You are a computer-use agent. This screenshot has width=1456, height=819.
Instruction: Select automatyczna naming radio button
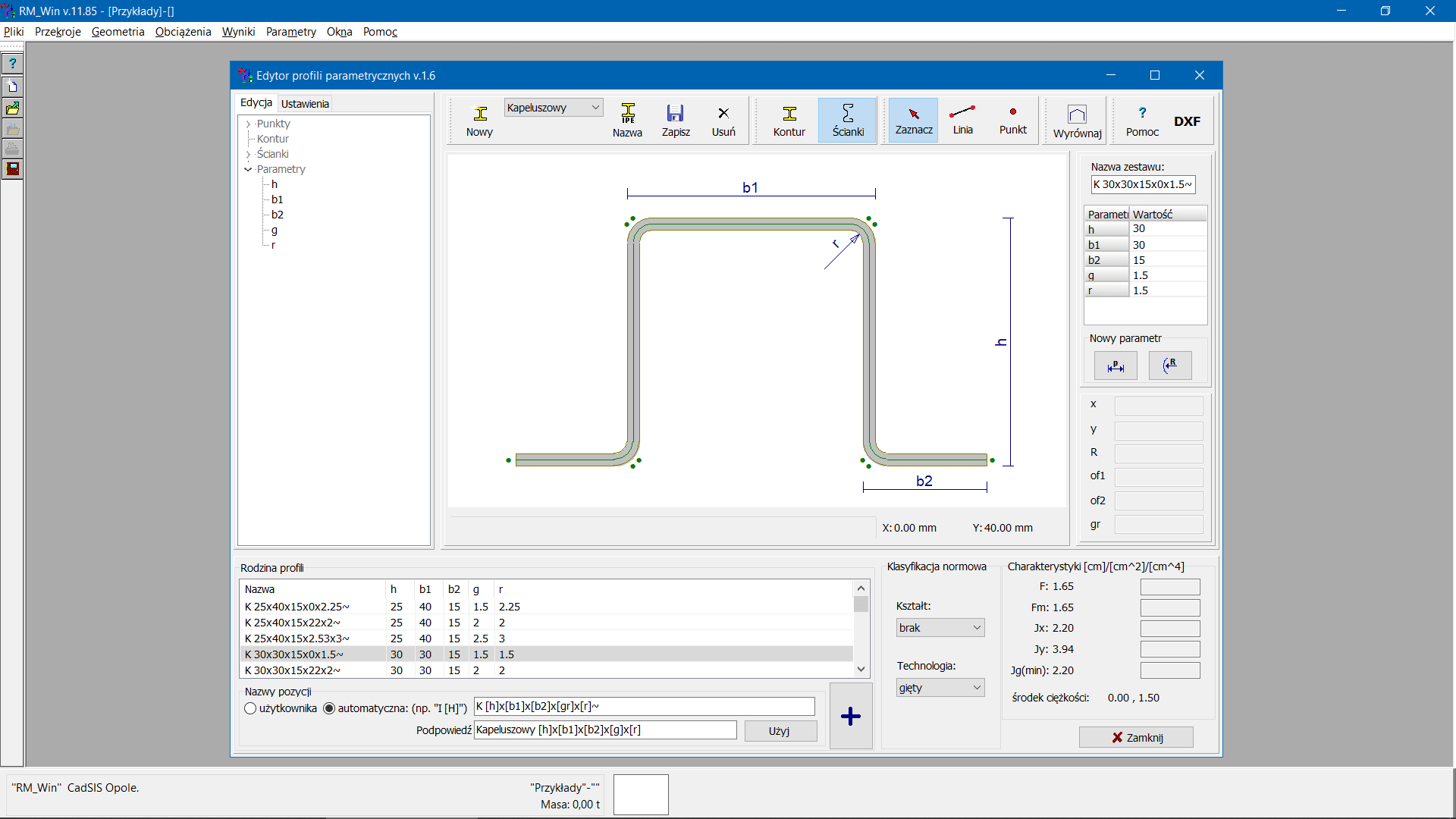coord(329,708)
